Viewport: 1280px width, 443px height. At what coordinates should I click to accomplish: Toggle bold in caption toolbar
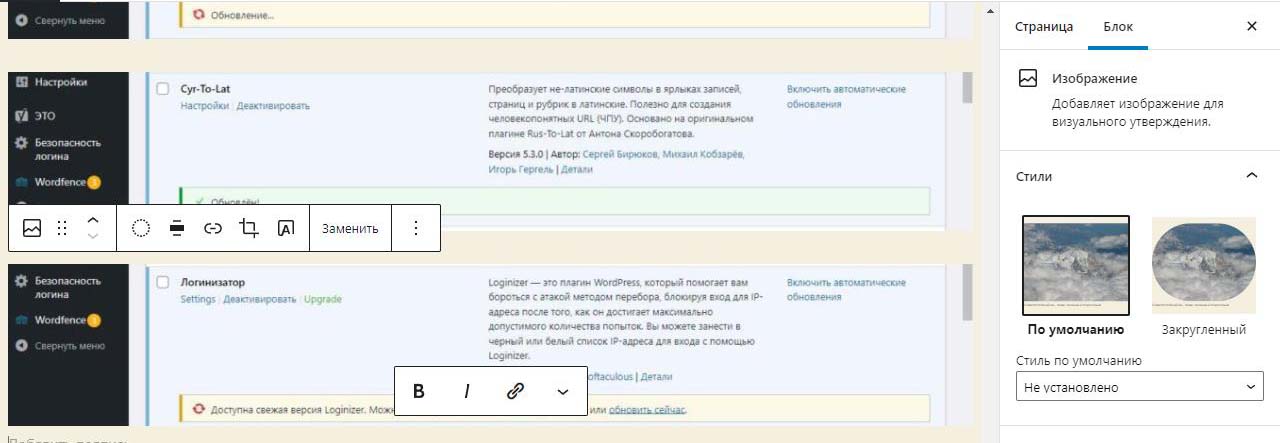point(419,391)
